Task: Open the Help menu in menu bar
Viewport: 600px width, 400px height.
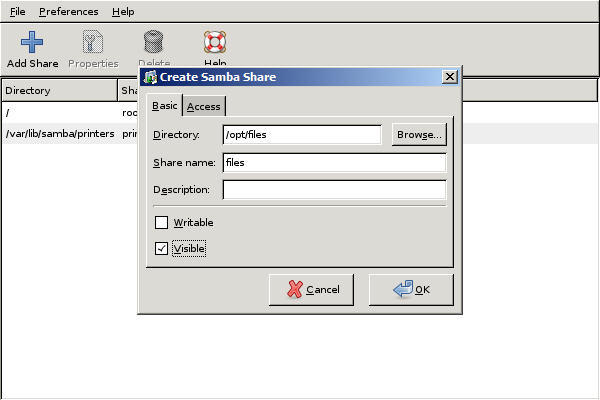Action: [x=123, y=12]
